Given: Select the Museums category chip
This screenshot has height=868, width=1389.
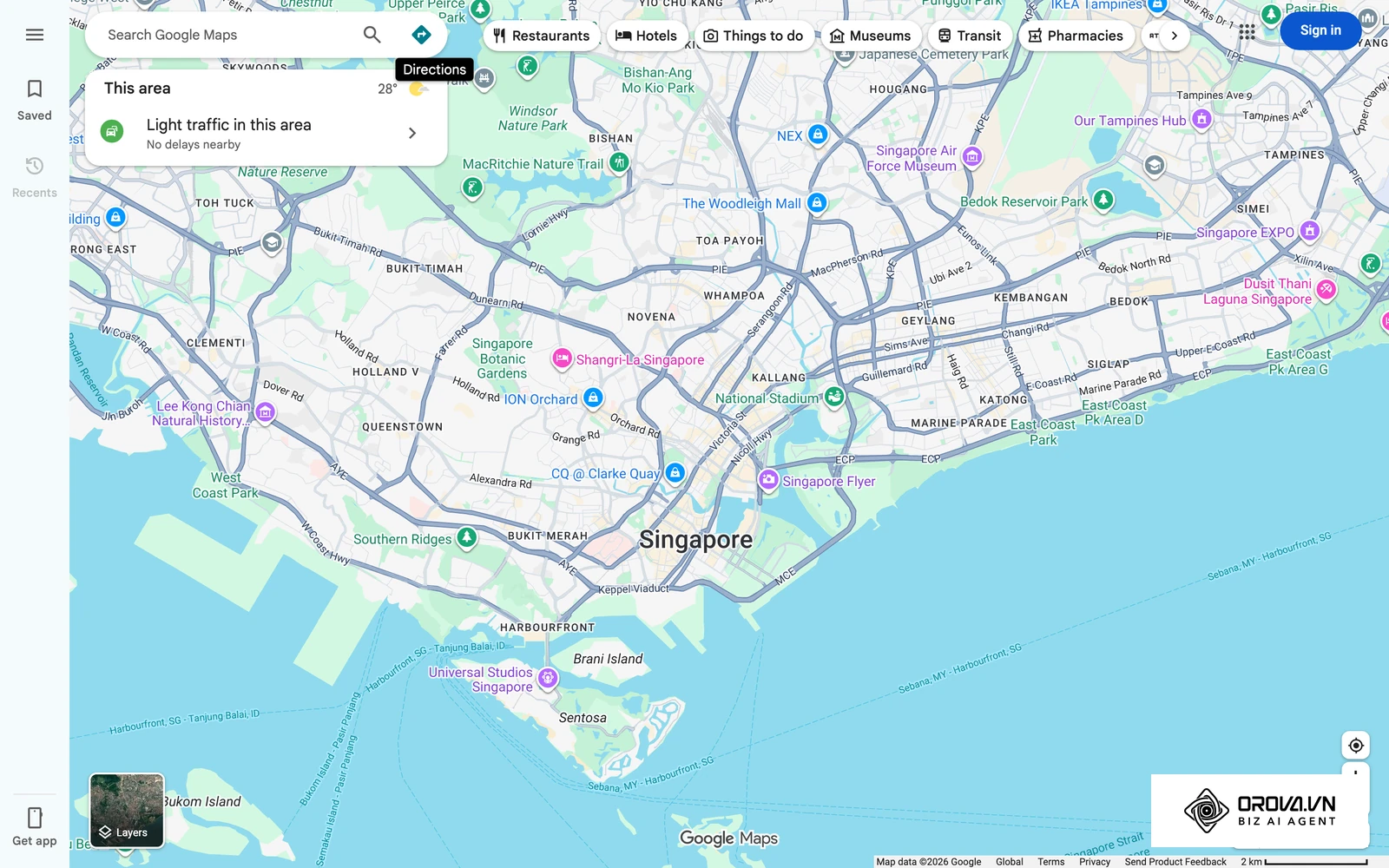Looking at the screenshot, I should pos(871,36).
